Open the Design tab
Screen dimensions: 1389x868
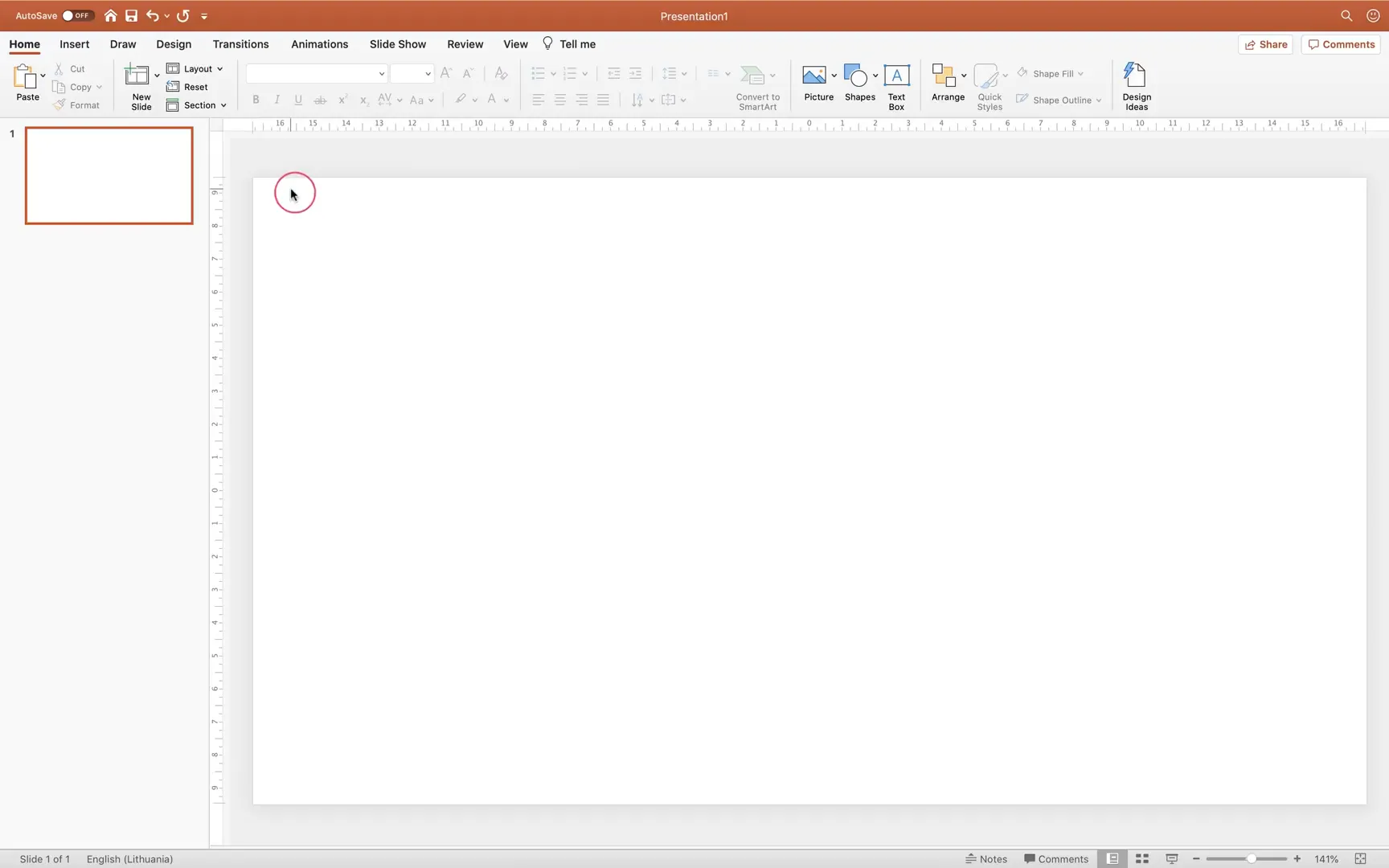click(174, 44)
